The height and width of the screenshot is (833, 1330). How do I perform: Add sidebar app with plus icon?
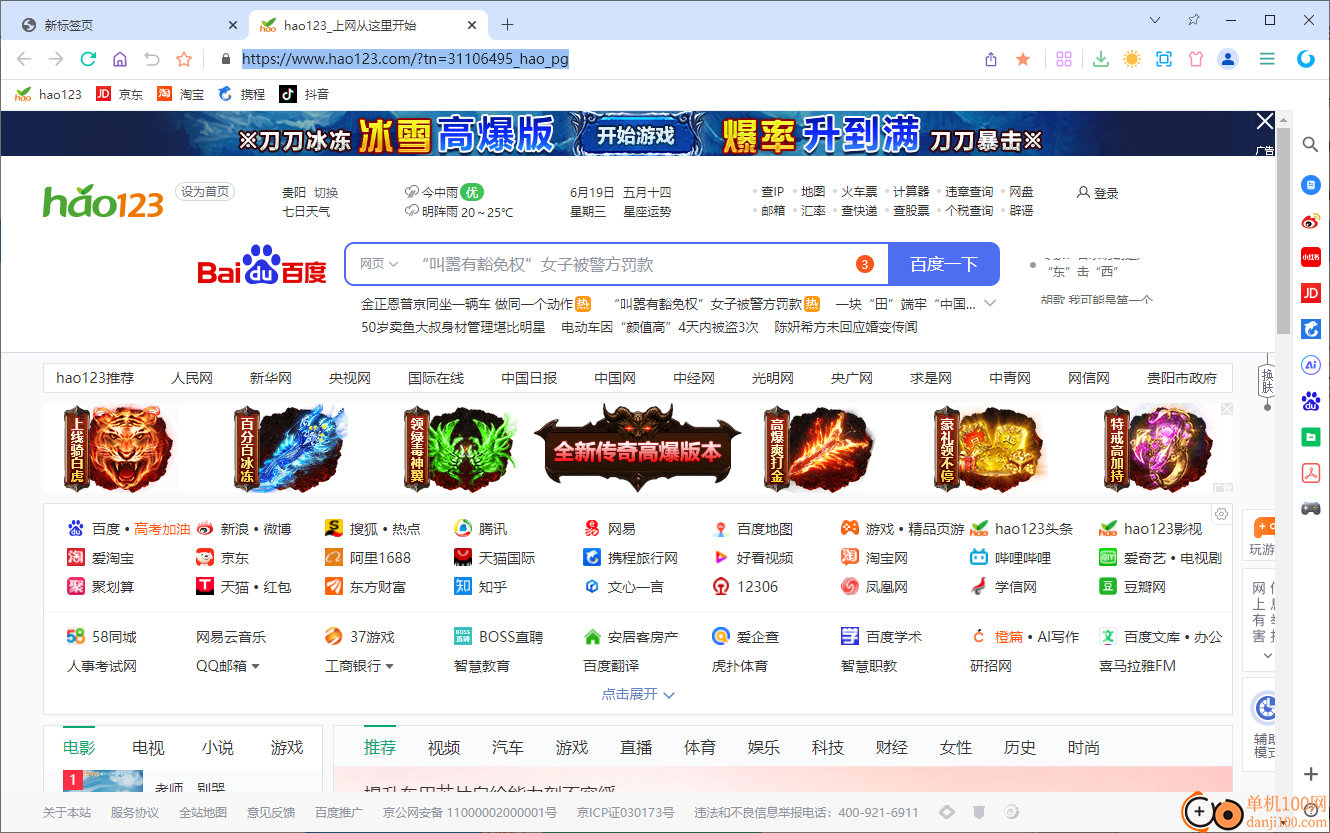[x=1310, y=774]
